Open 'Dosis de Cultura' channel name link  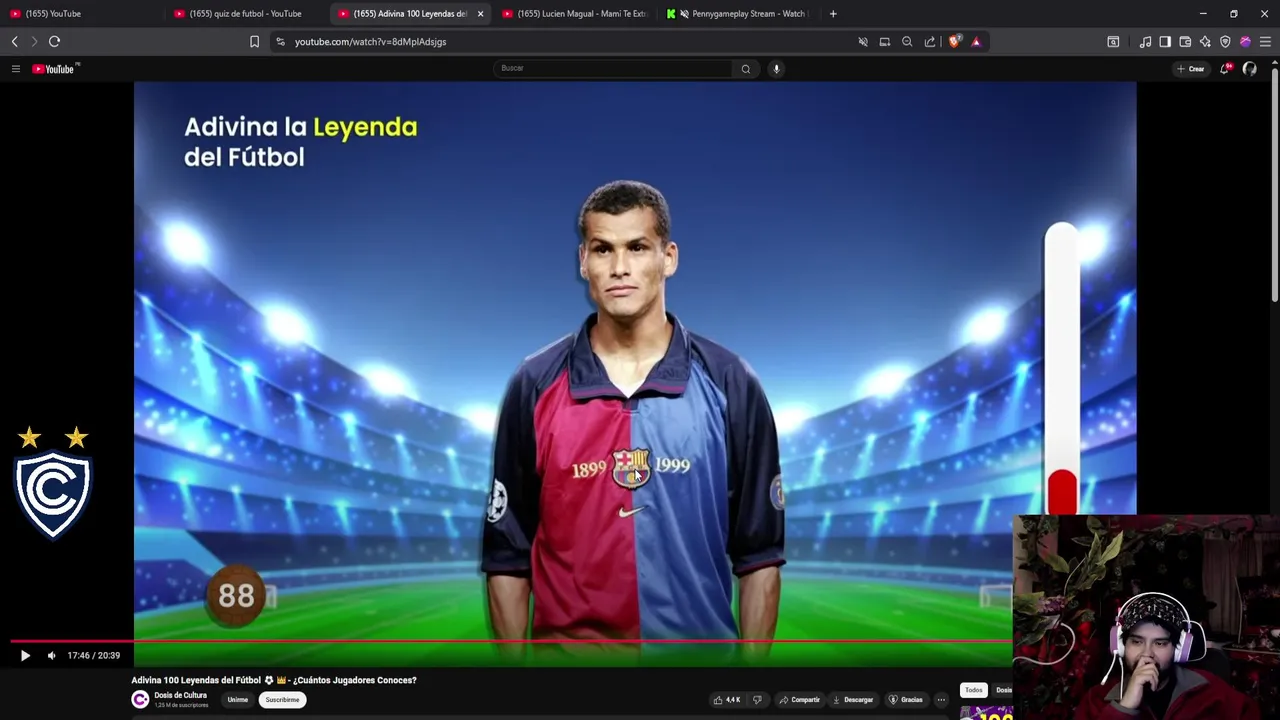pyautogui.click(x=180, y=695)
